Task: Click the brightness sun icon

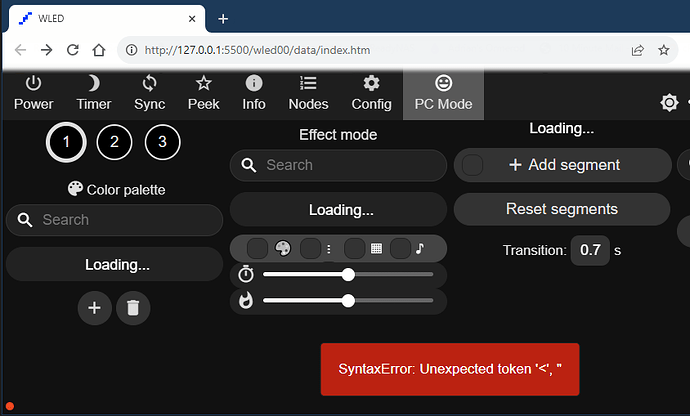Action: point(669,103)
